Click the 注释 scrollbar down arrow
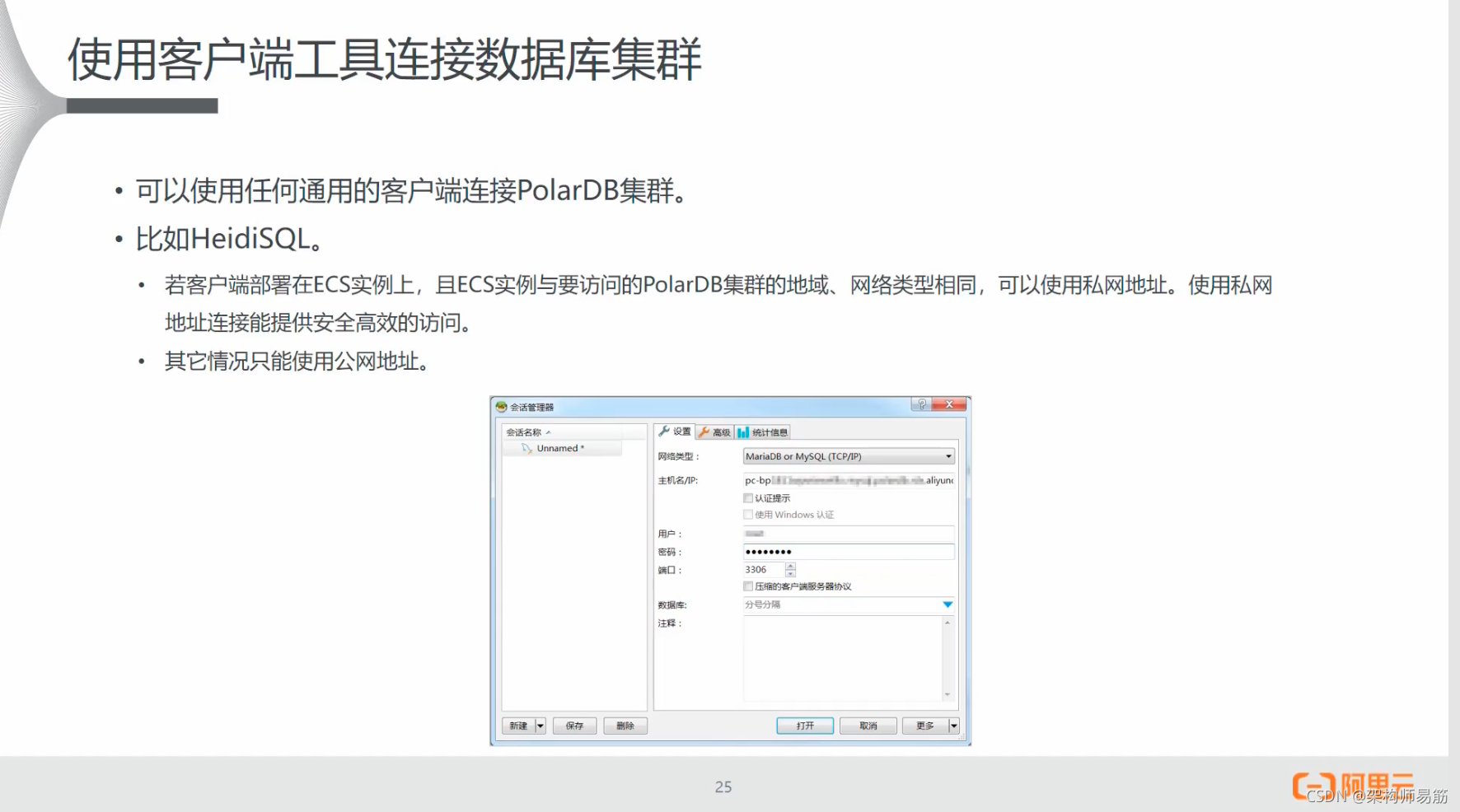This screenshot has width=1460, height=812. coord(948,695)
